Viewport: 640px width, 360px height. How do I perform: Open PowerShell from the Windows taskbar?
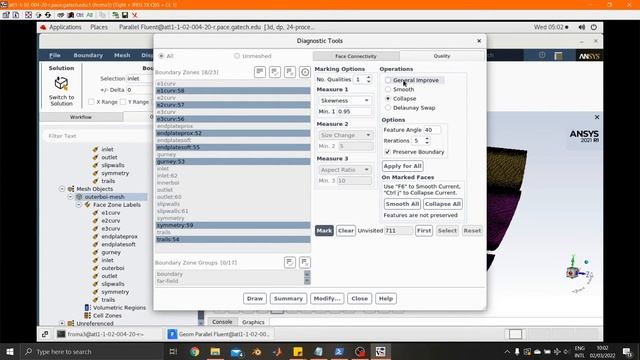pos(339,351)
